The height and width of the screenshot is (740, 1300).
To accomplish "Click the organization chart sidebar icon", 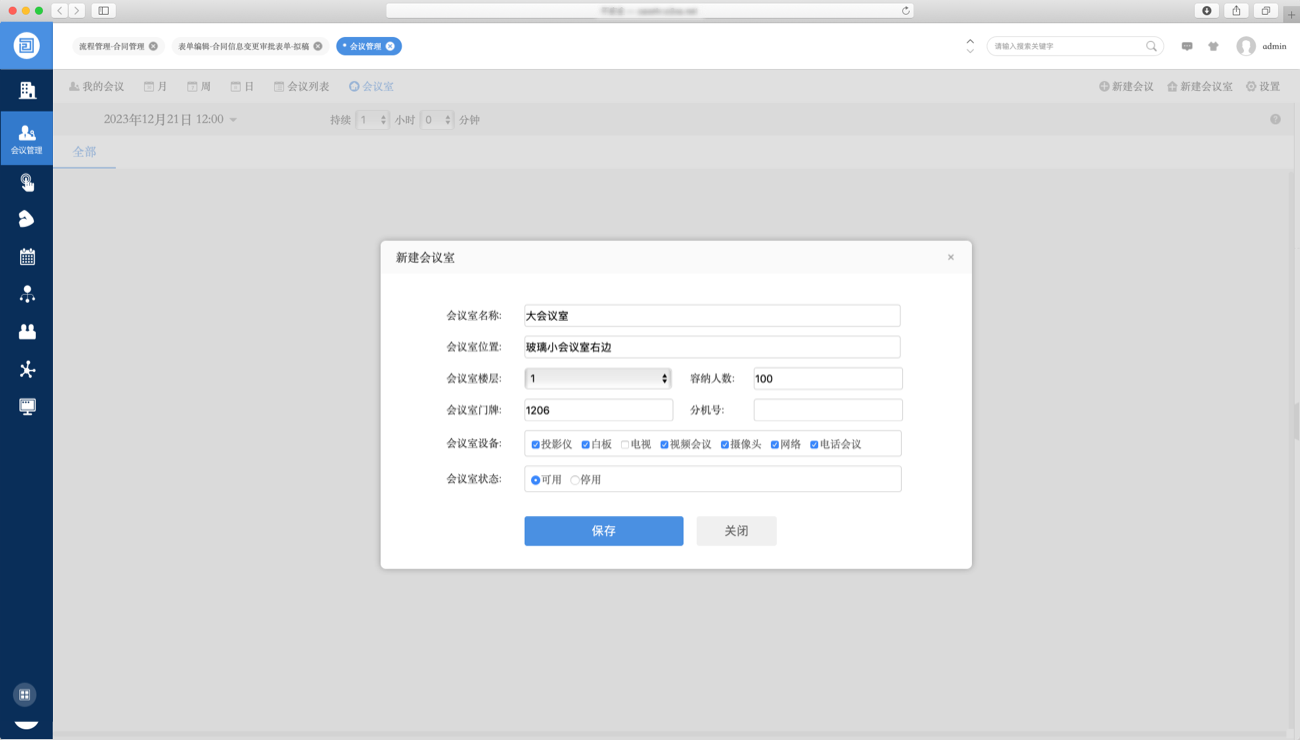I will 27,294.
